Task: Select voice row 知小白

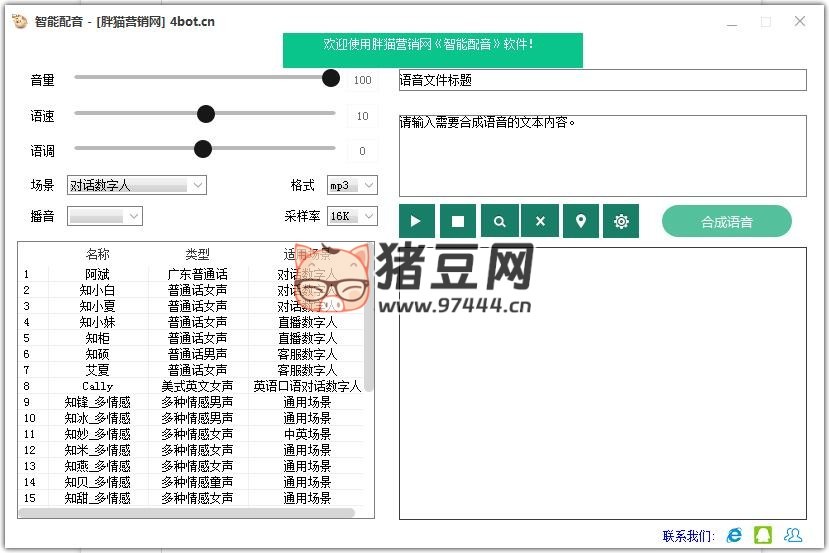Action: pos(191,290)
